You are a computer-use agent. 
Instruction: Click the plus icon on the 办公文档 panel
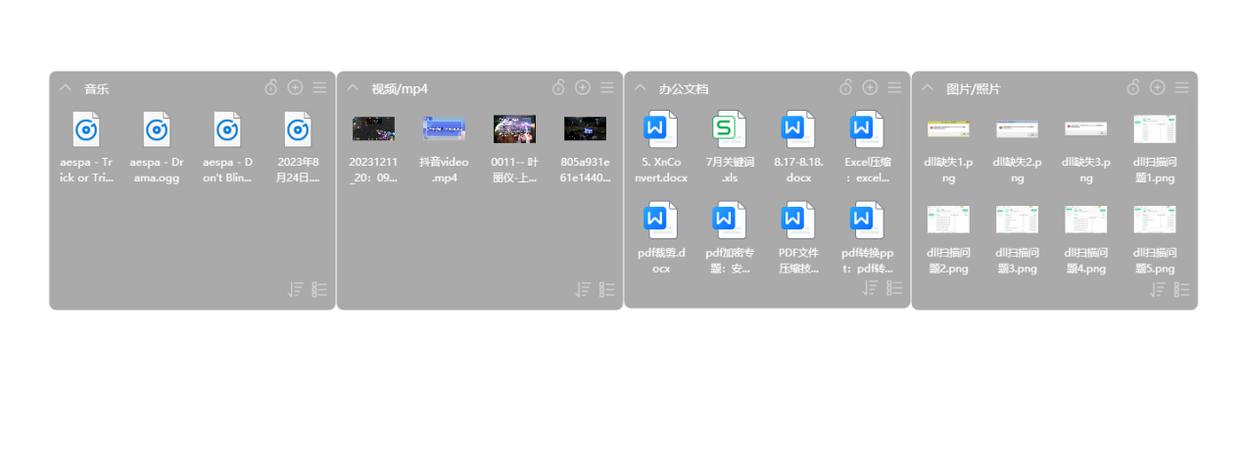(x=870, y=88)
